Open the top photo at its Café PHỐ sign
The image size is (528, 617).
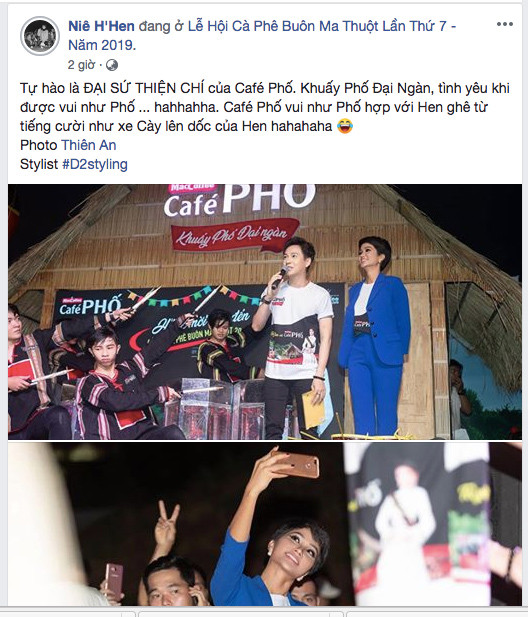coord(240,201)
